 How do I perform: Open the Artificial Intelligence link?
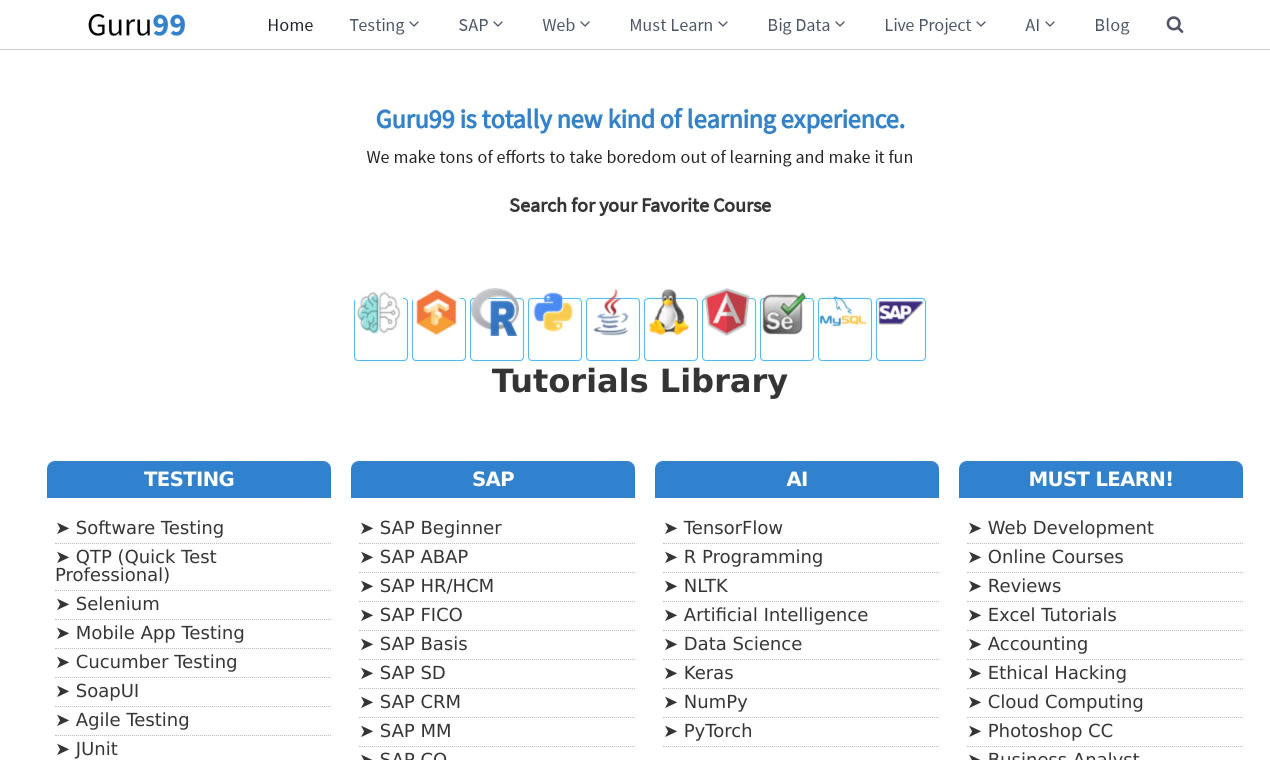(x=776, y=615)
